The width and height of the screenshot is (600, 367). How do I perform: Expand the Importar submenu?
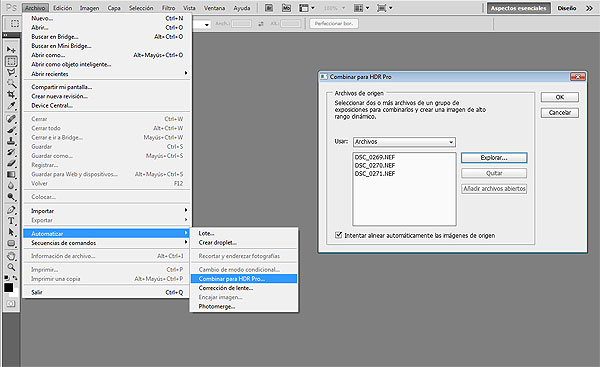pos(107,211)
